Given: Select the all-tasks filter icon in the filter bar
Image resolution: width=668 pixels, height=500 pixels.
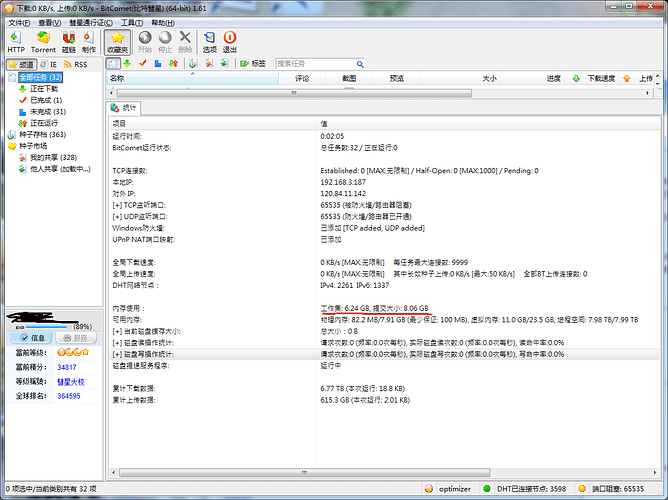Looking at the screenshot, I should click(113, 63).
